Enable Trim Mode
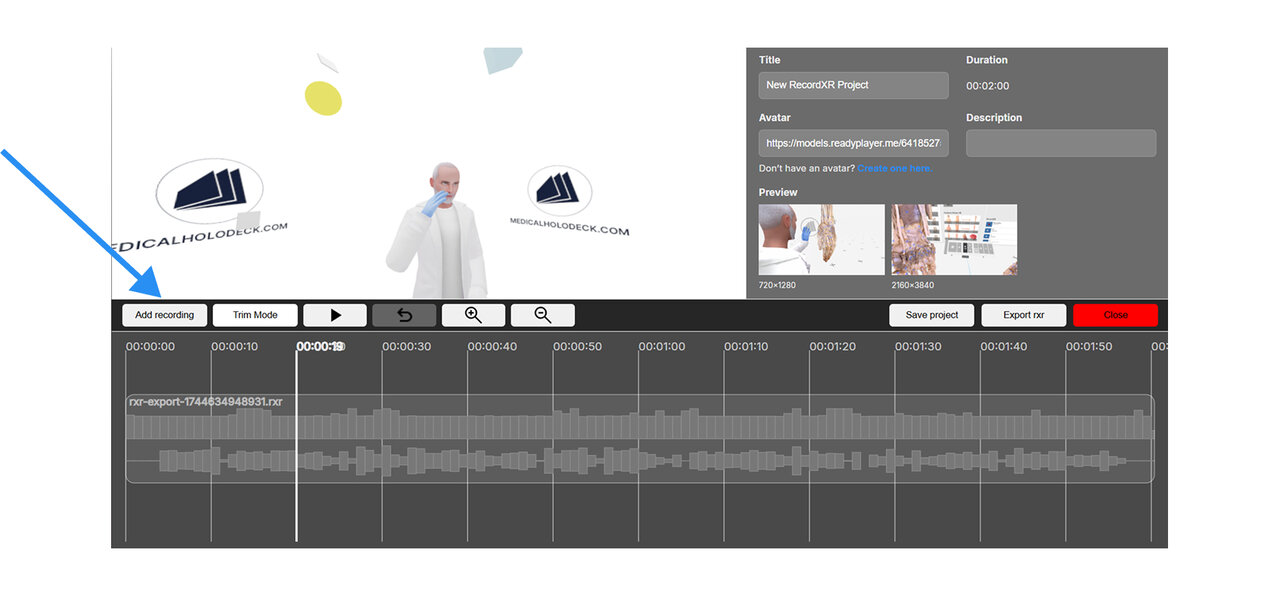The height and width of the screenshot is (596, 1280). [x=254, y=314]
